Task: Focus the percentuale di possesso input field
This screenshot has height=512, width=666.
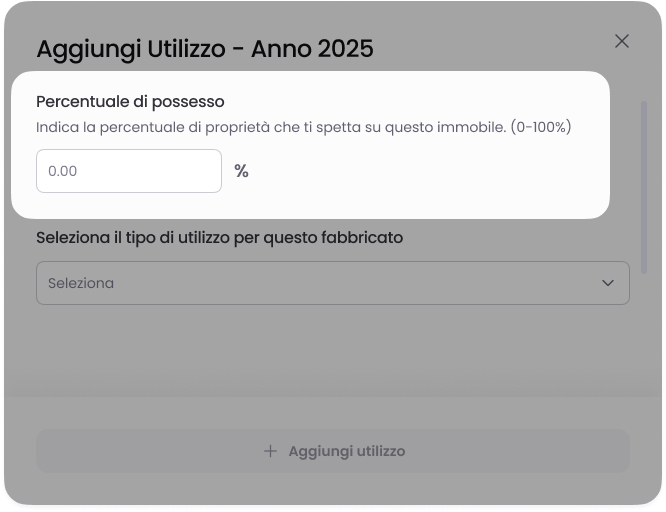Action: (x=129, y=171)
